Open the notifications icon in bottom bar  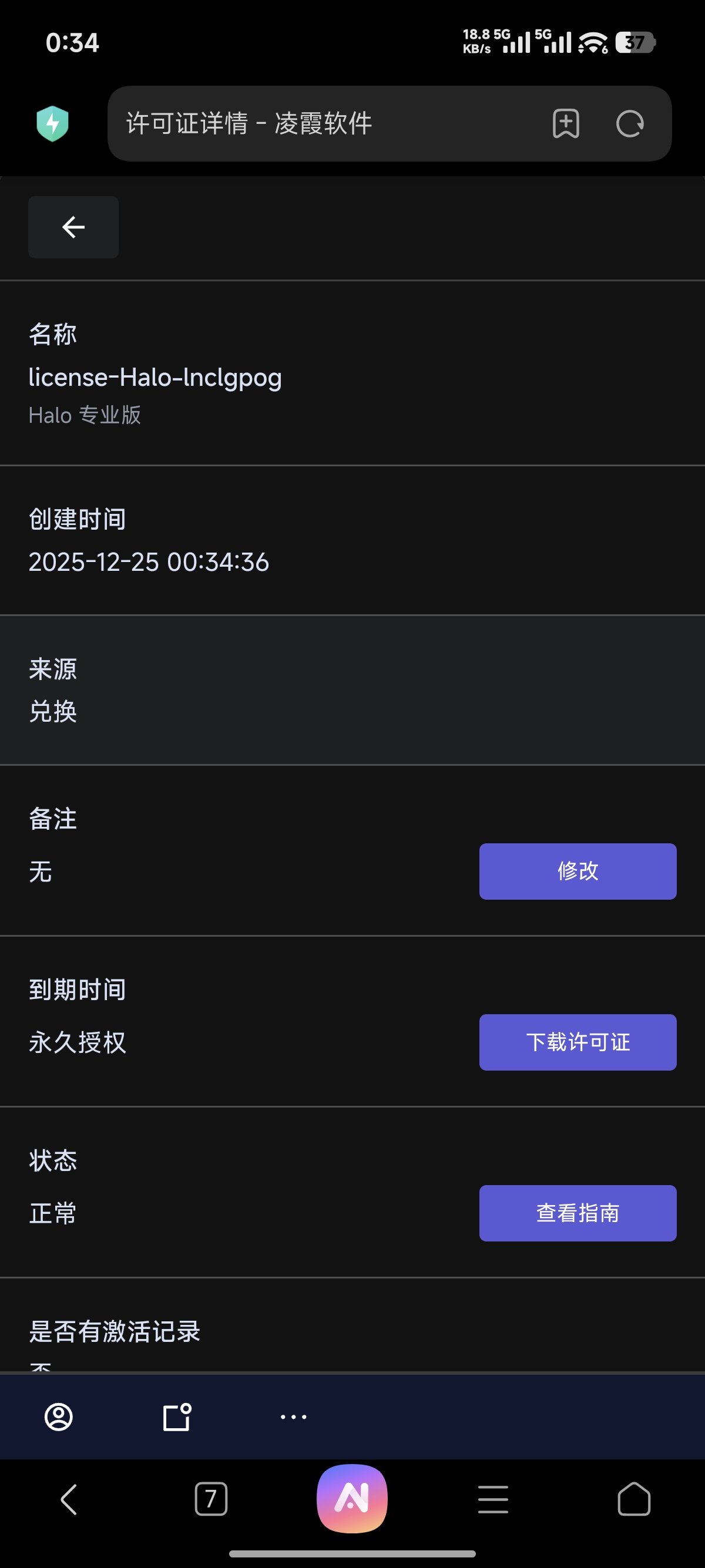177,1417
